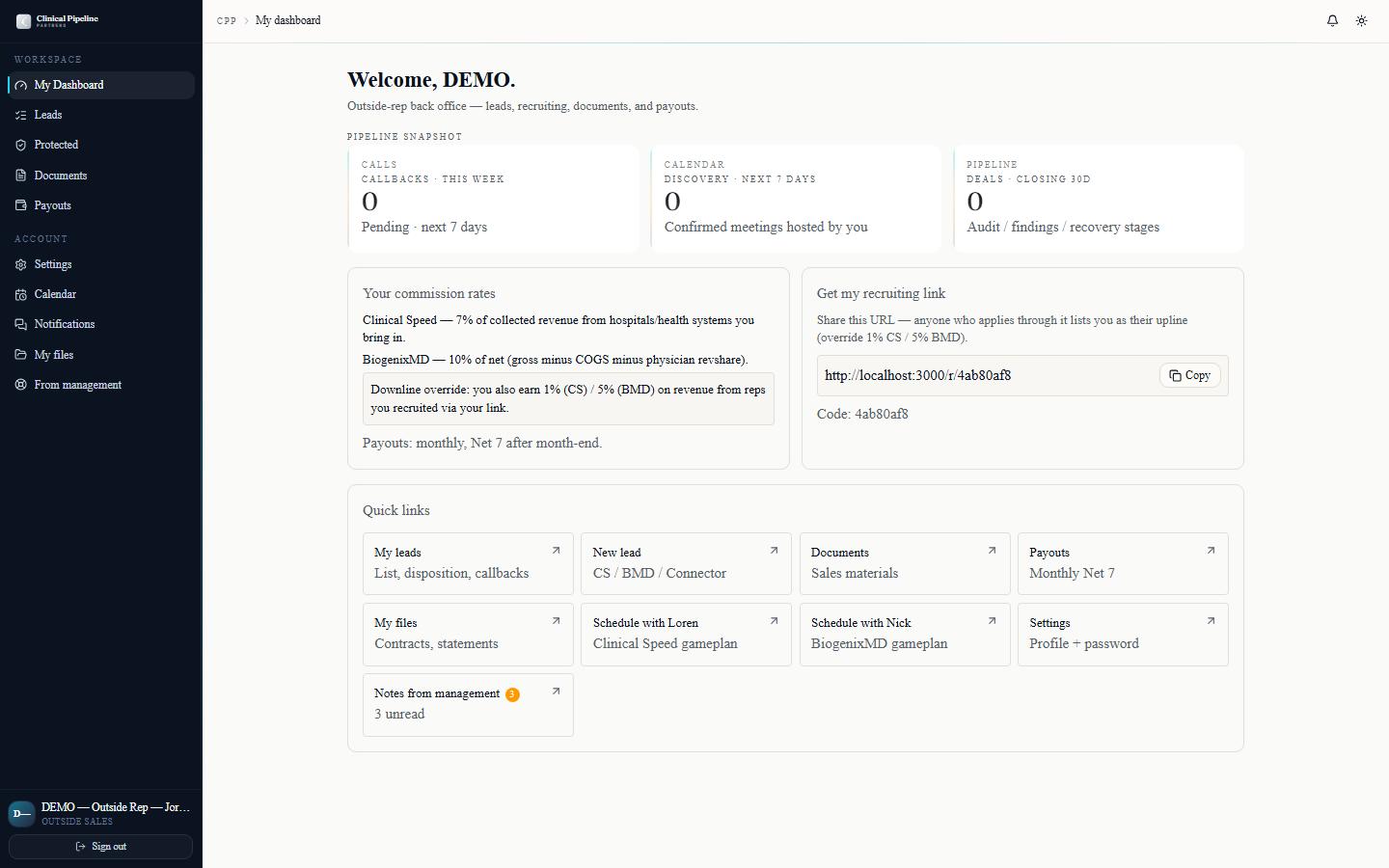Viewport: 1389px width, 868px height.
Task: Open the New lead quick link title
Action: click(x=616, y=553)
